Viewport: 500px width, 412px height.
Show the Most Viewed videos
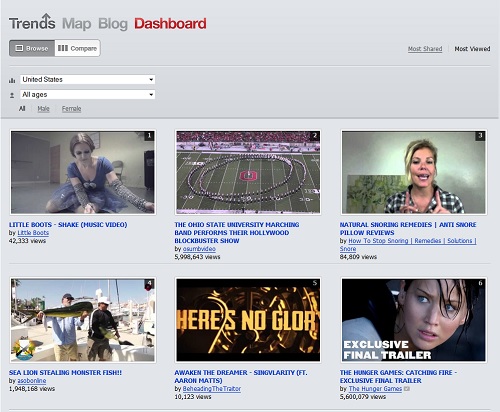tap(472, 49)
